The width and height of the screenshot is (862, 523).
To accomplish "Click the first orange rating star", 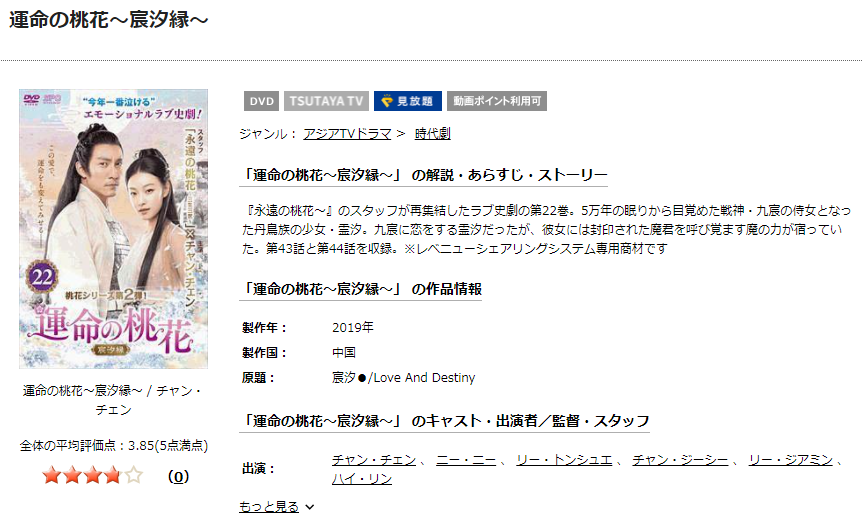I will tap(51, 475).
